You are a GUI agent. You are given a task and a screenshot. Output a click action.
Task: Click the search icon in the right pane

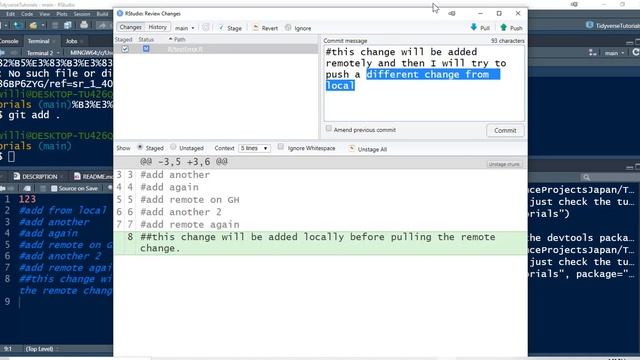[x=587, y=177]
